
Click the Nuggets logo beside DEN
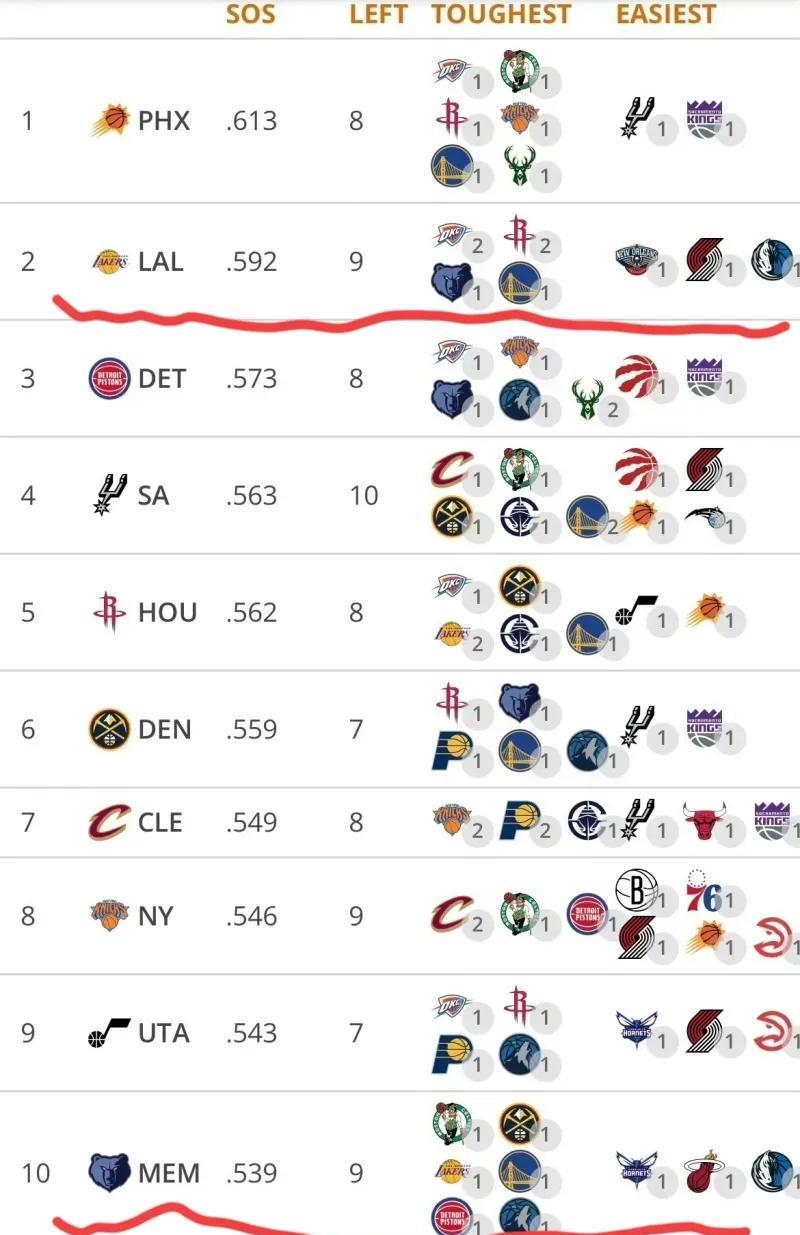[x=110, y=729]
